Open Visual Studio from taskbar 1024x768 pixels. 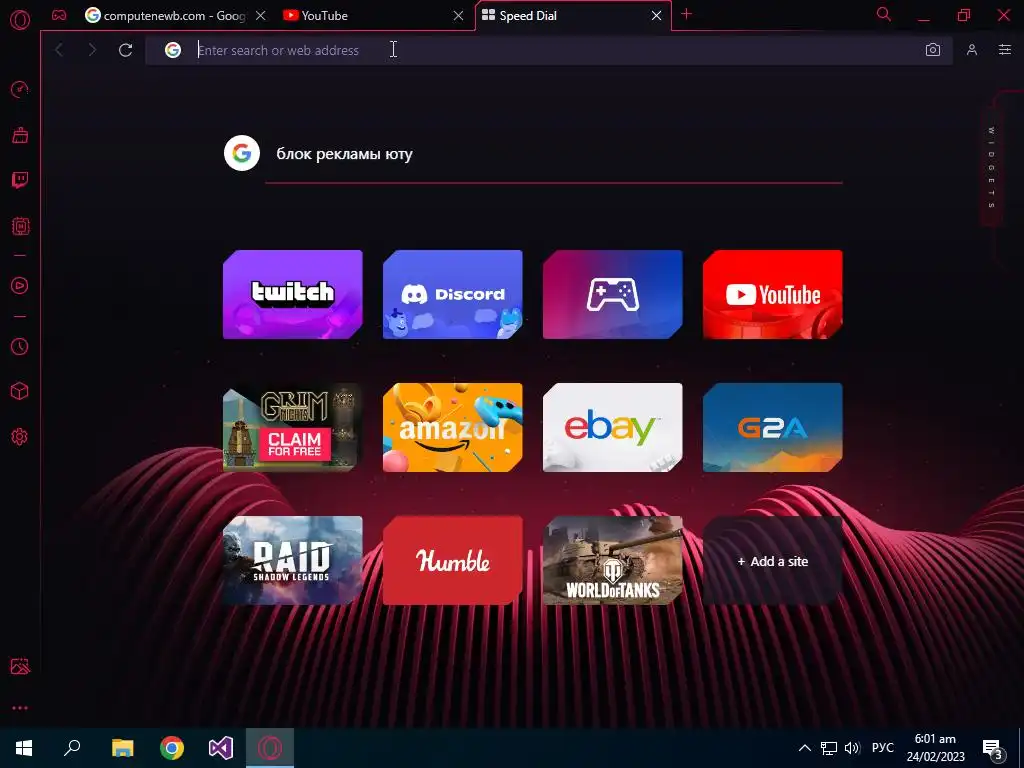pos(221,748)
